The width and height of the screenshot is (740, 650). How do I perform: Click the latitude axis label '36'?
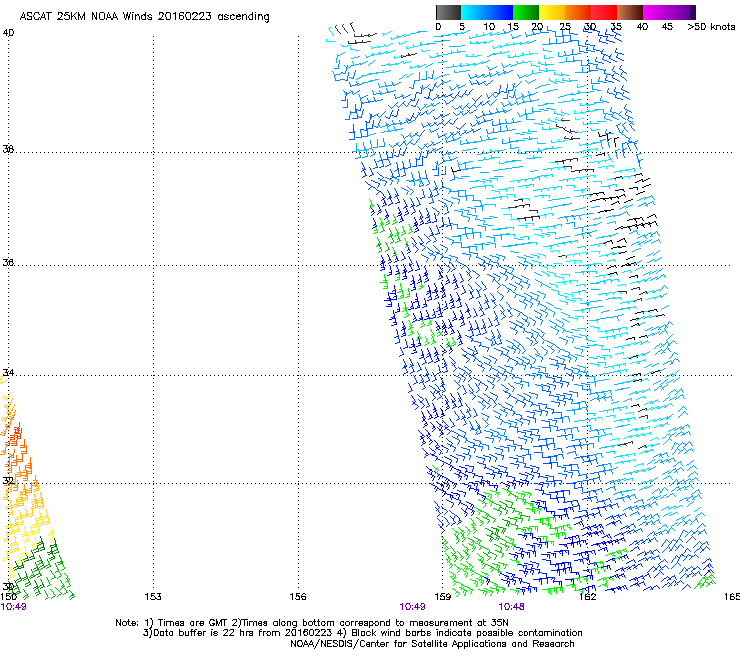(x=8, y=262)
